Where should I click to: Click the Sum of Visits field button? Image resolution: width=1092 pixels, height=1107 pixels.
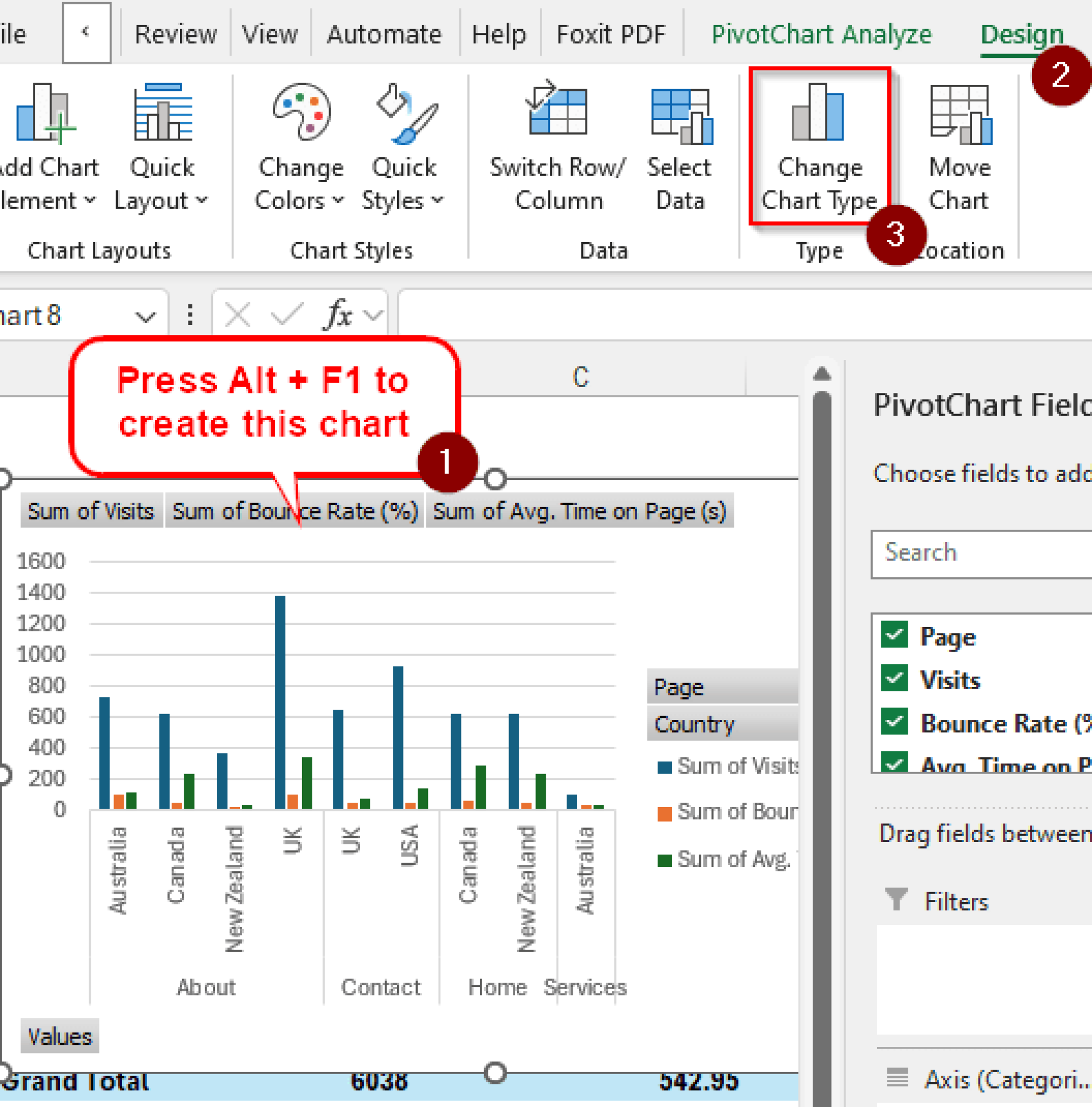click(x=91, y=510)
